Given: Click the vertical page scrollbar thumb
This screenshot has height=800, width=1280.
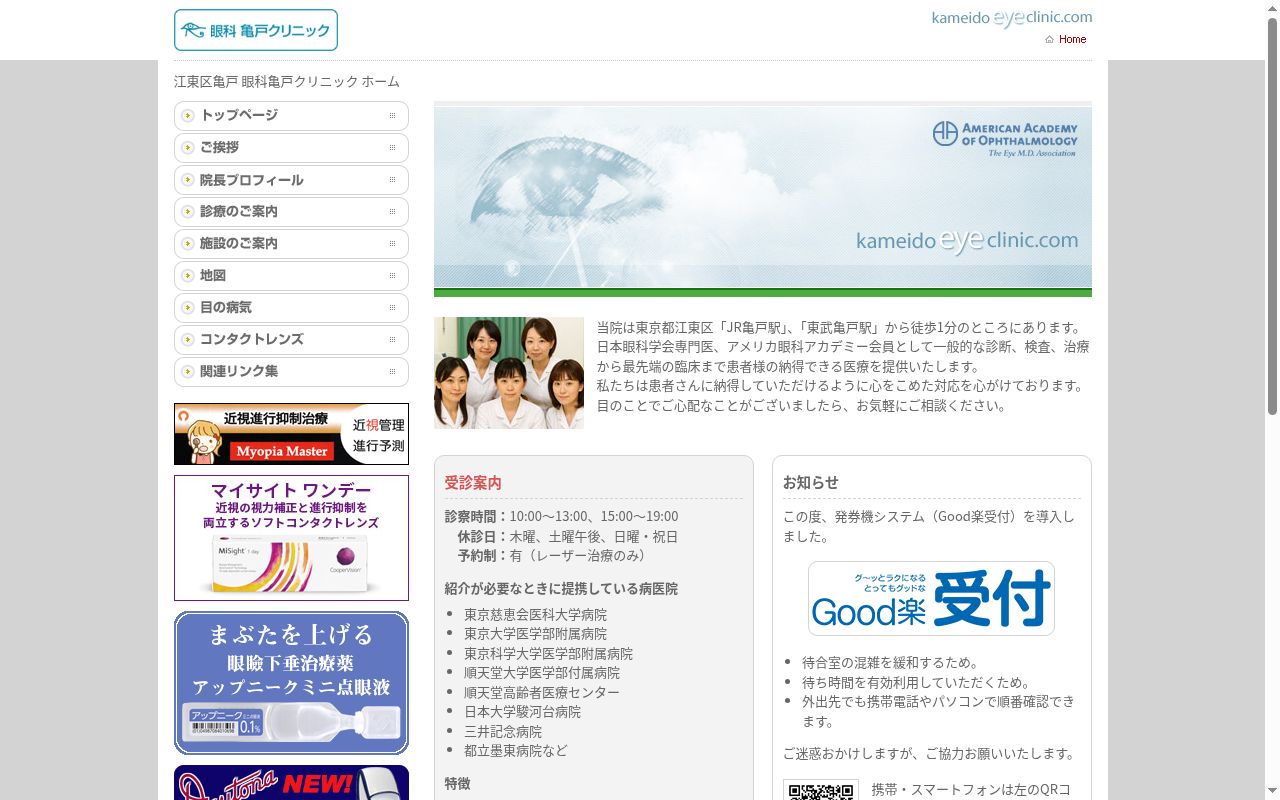Looking at the screenshot, I should pos(1272,215).
